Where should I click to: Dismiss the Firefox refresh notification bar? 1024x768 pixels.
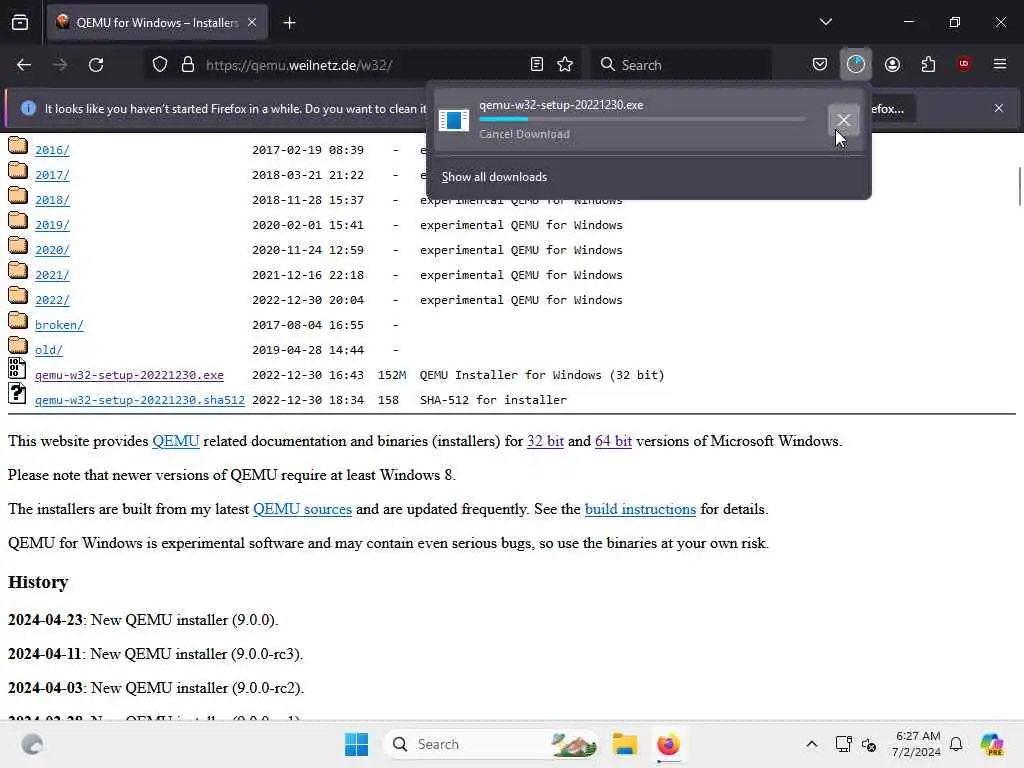pyautogui.click(x=999, y=108)
